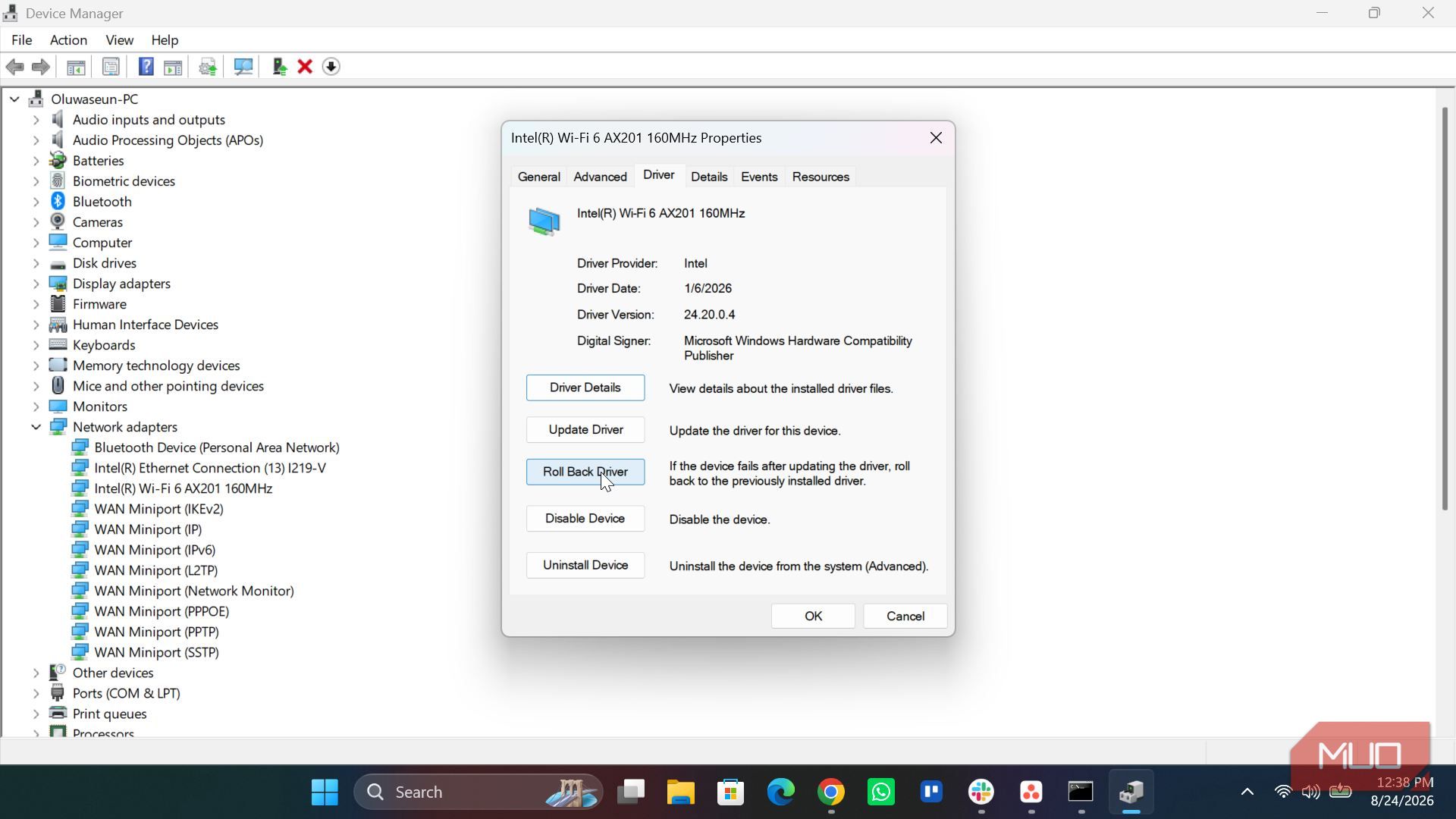Click the Cameras category icon
The image size is (1456, 819).
[x=58, y=221]
